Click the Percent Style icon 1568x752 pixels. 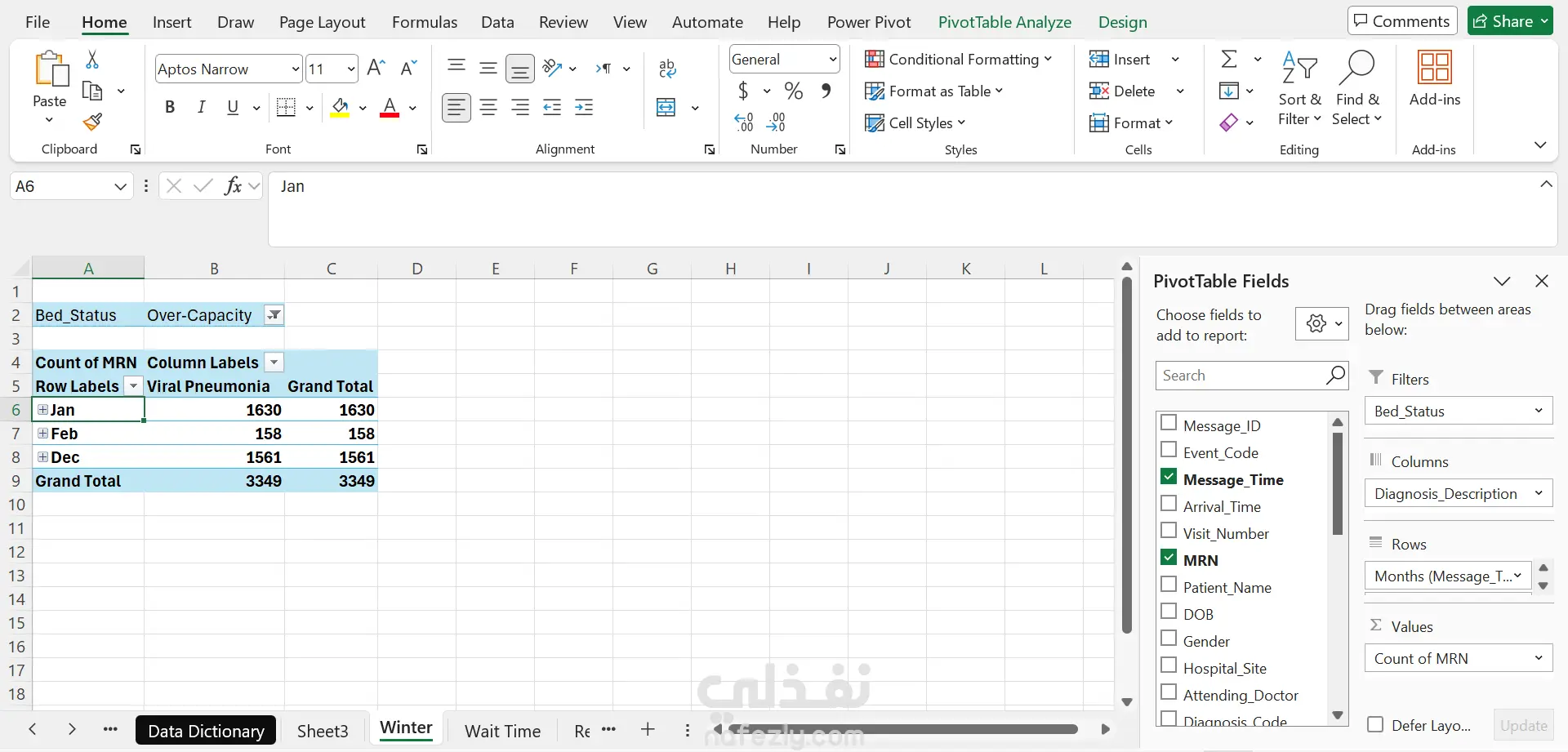tap(793, 91)
